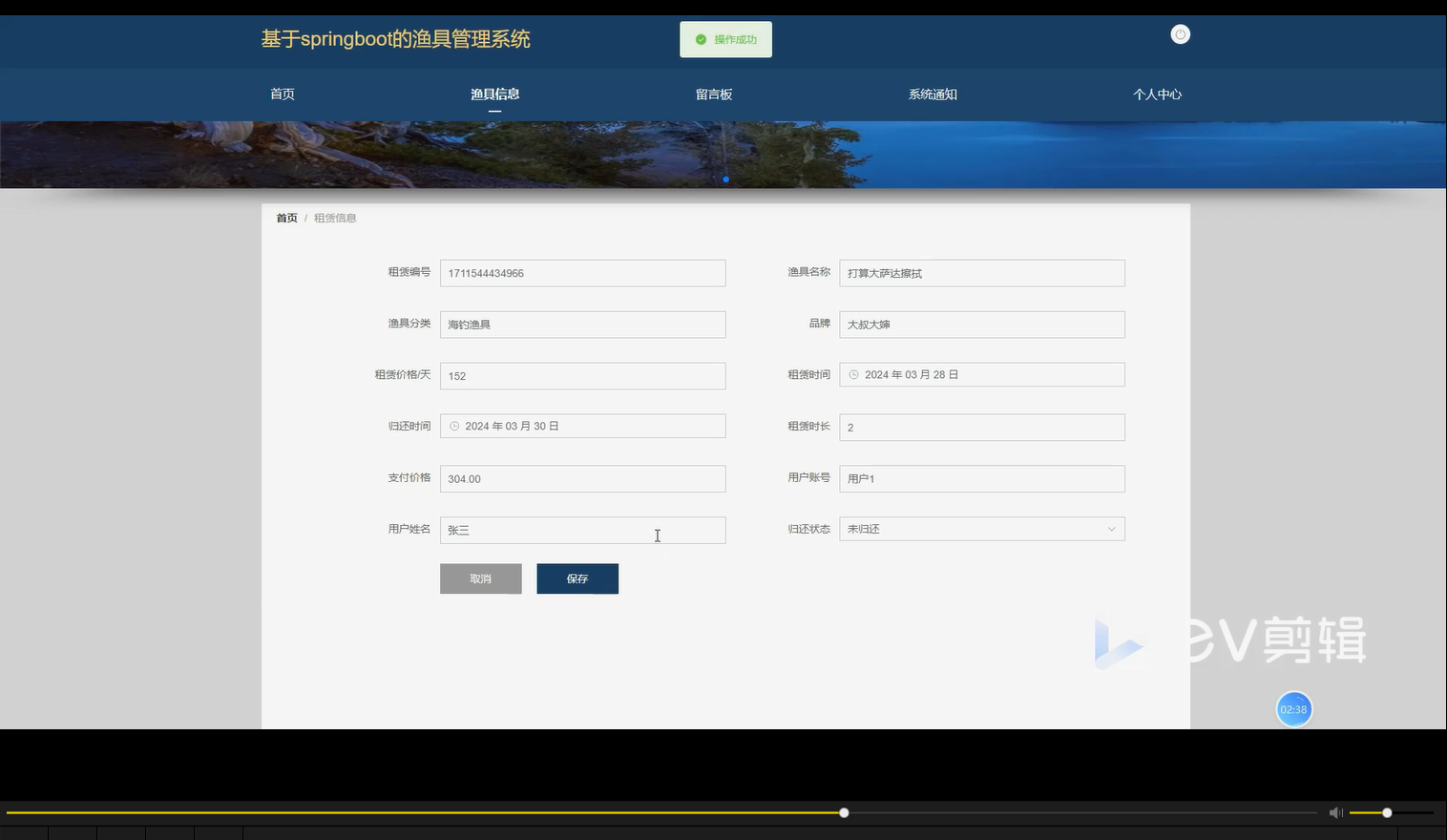Mute the video player volume speaker icon
Viewport: 1447px width, 840px height.
1335,812
